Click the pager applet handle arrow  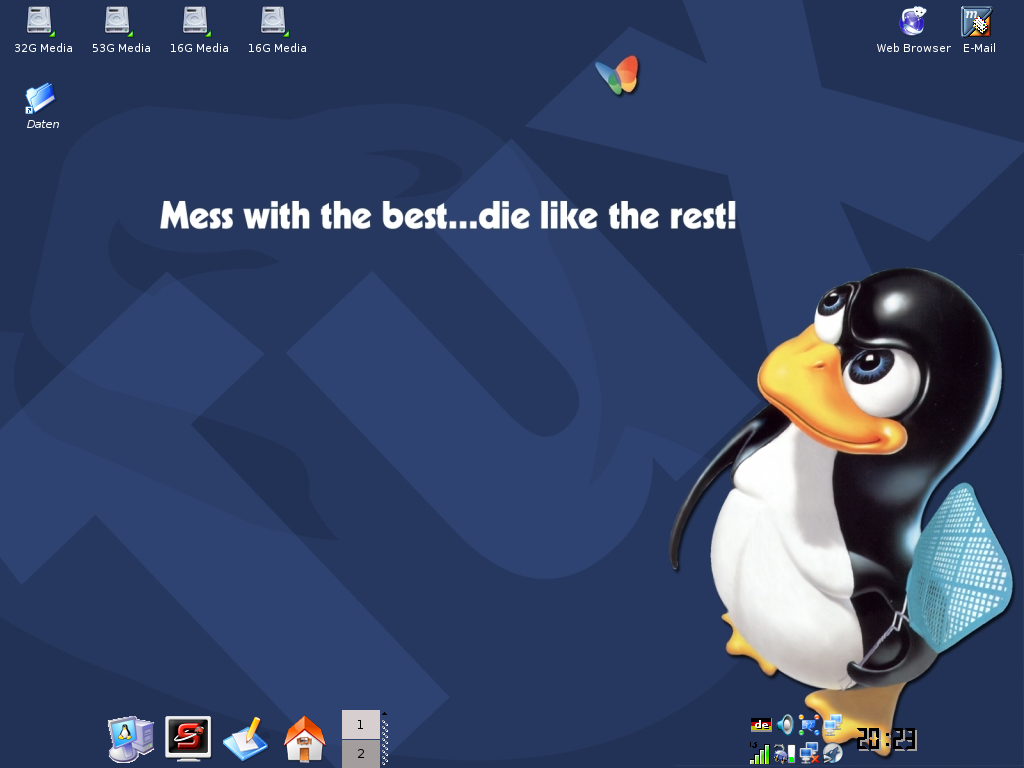[x=385, y=714]
